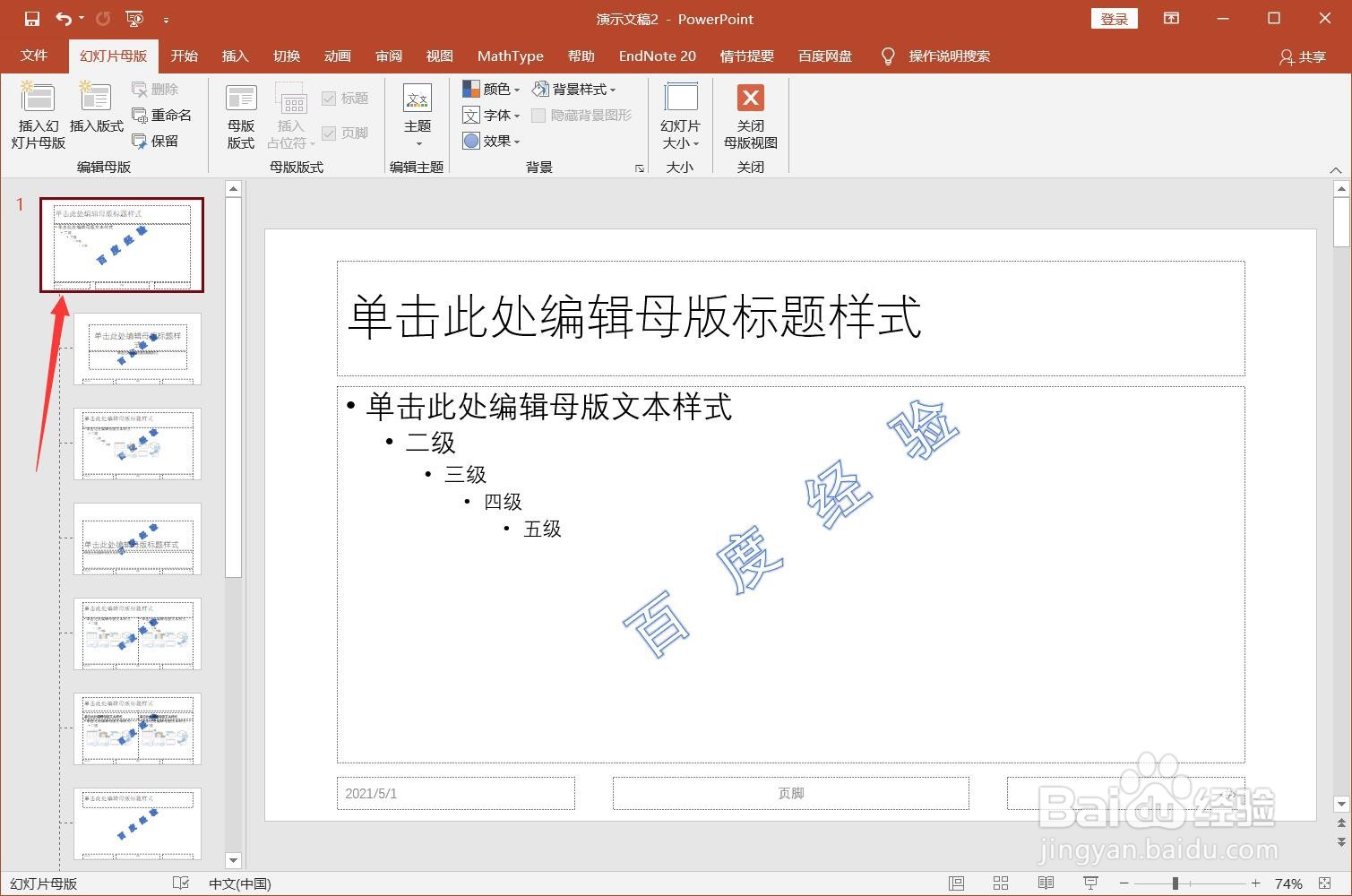Save the presentation with the Save icon
This screenshot has height=896, width=1352.
click(x=32, y=19)
